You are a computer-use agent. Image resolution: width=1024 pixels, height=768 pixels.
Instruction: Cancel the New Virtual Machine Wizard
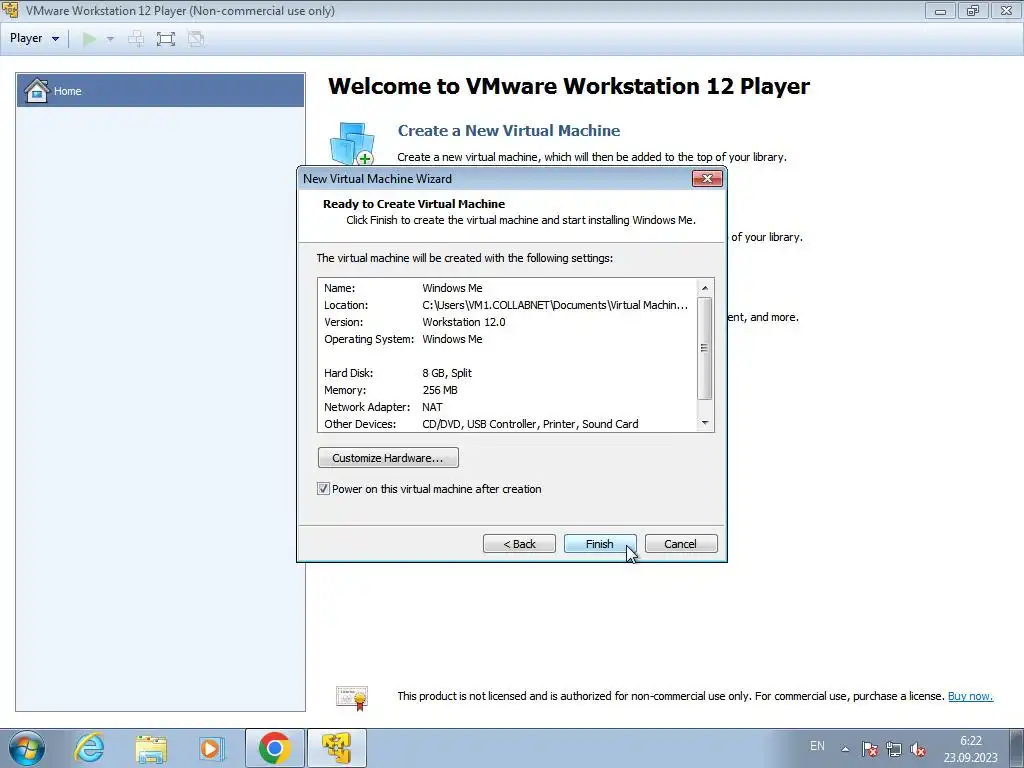click(680, 544)
